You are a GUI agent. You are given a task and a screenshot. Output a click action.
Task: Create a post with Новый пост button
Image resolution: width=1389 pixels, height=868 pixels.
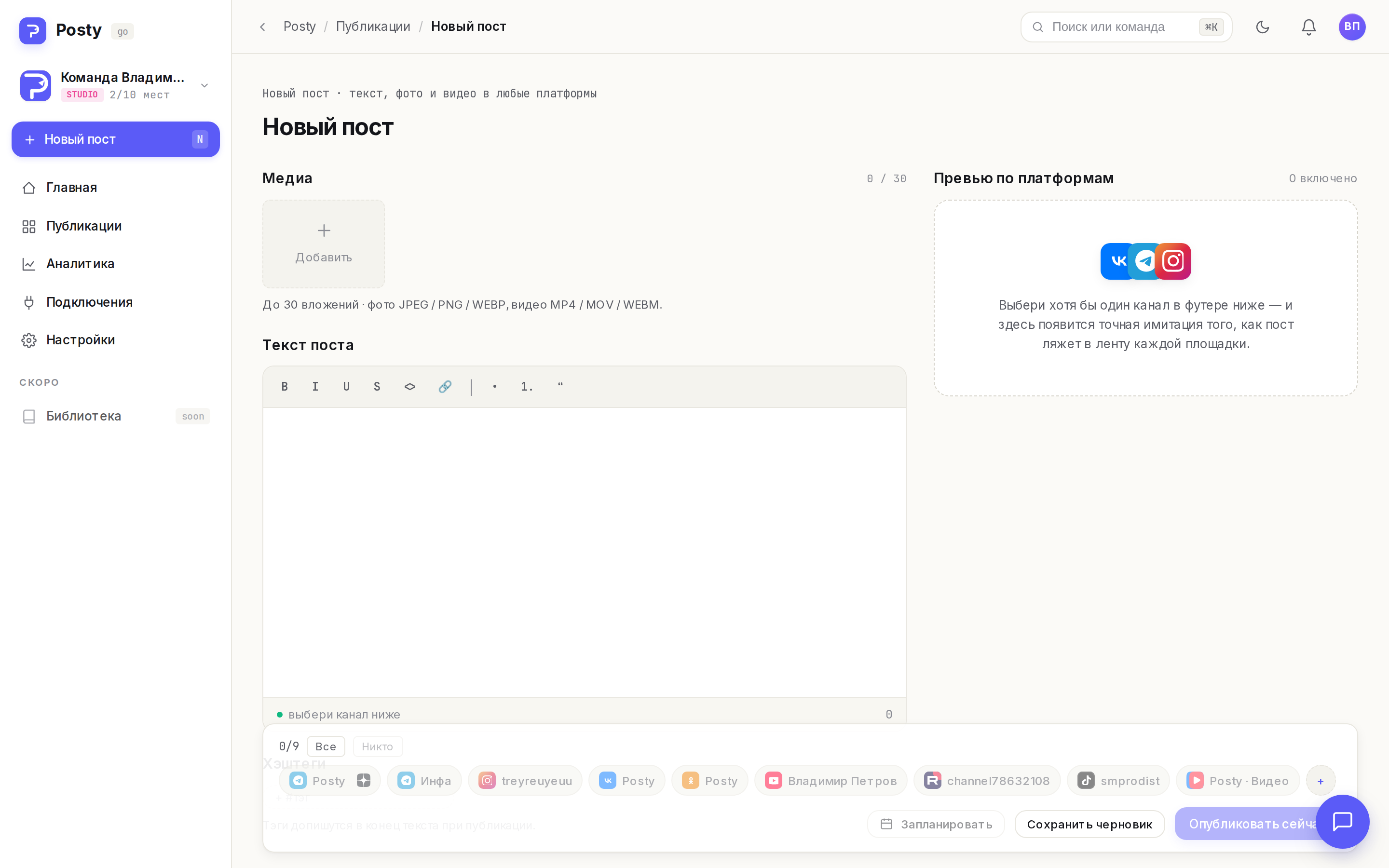(x=115, y=139)
